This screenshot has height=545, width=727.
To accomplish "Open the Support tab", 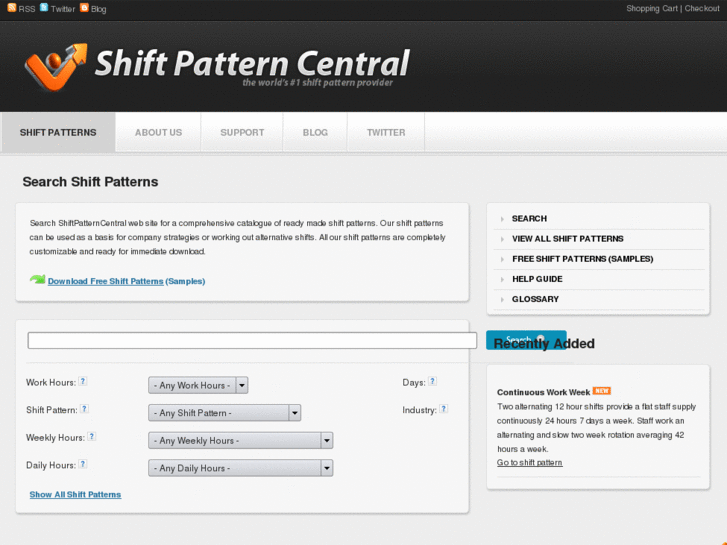I will point(242,132).
